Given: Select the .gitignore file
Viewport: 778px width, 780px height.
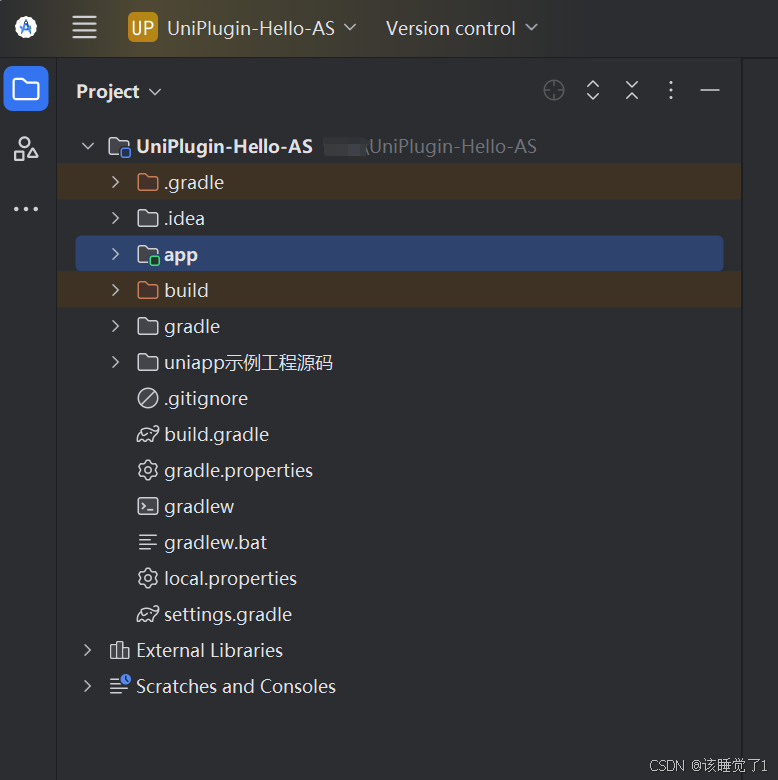Looking at the screenshot, I should 206,399.
